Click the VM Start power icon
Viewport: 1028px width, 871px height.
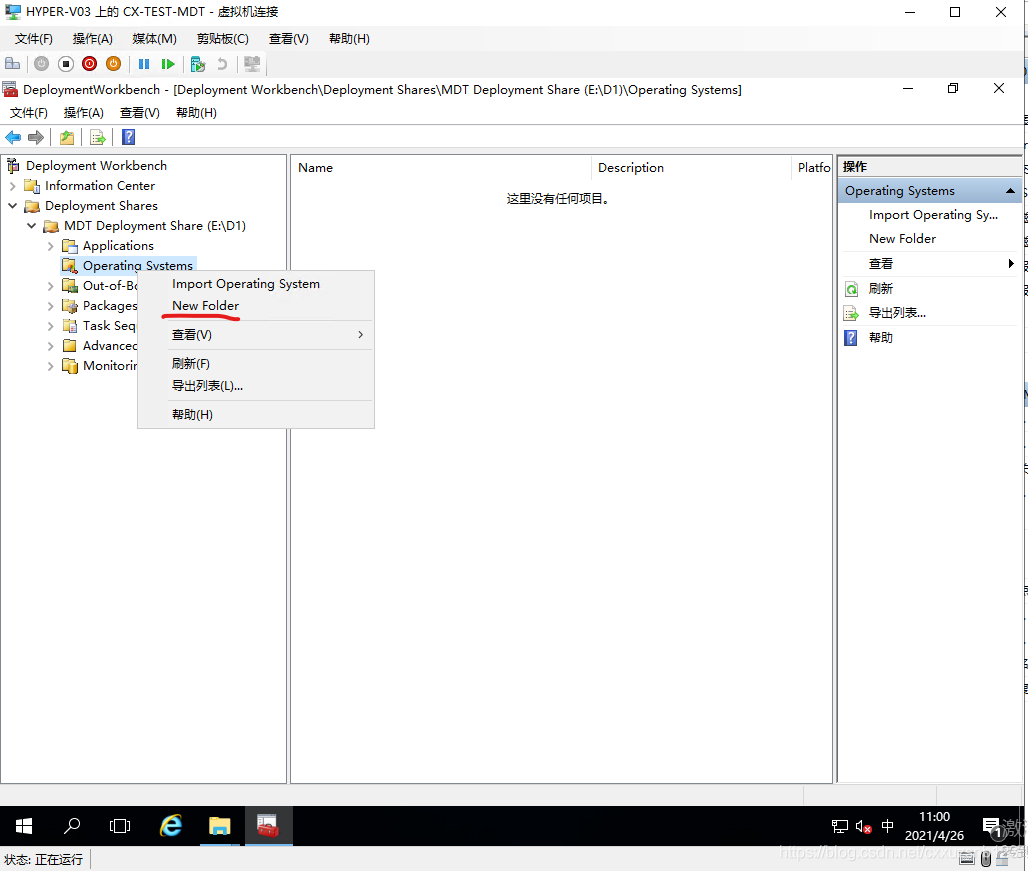pyautogui.click(x=41, y=64)
